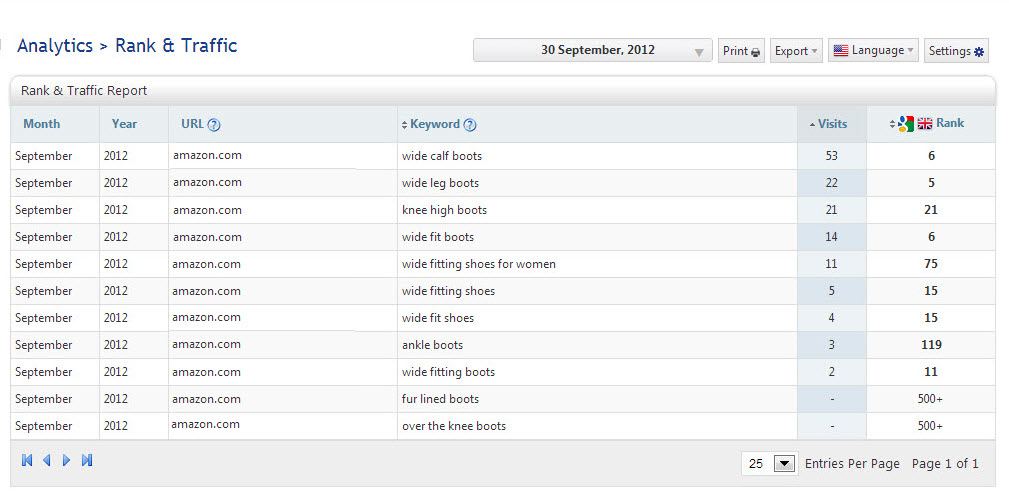Viewport: 1009px width, 491px height.
Task: Sort the table by Keyword column
Action: 434,124
